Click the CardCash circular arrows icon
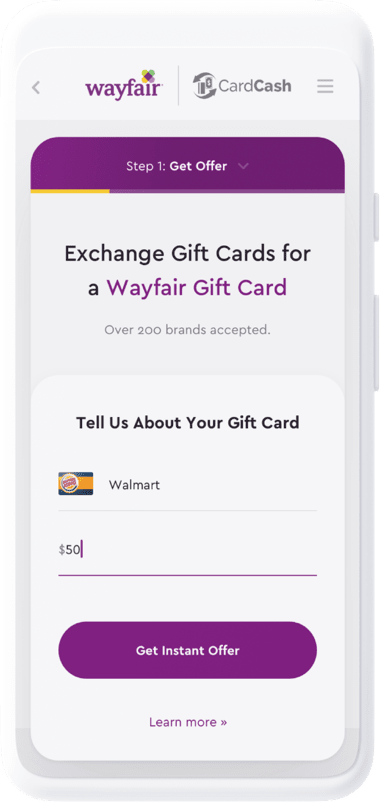 pos(204,85)
